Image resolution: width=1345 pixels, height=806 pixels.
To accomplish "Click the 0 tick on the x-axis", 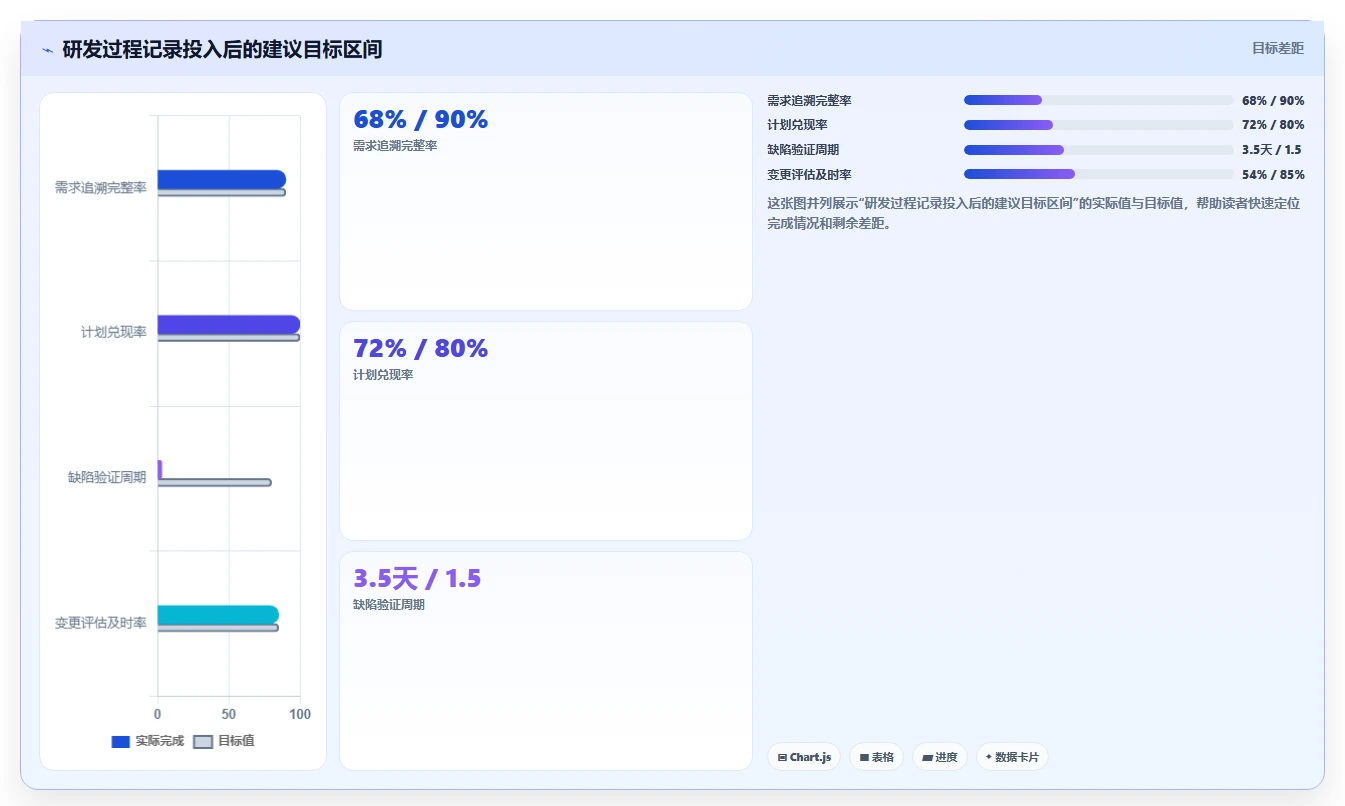I will [x=157, y=714].
